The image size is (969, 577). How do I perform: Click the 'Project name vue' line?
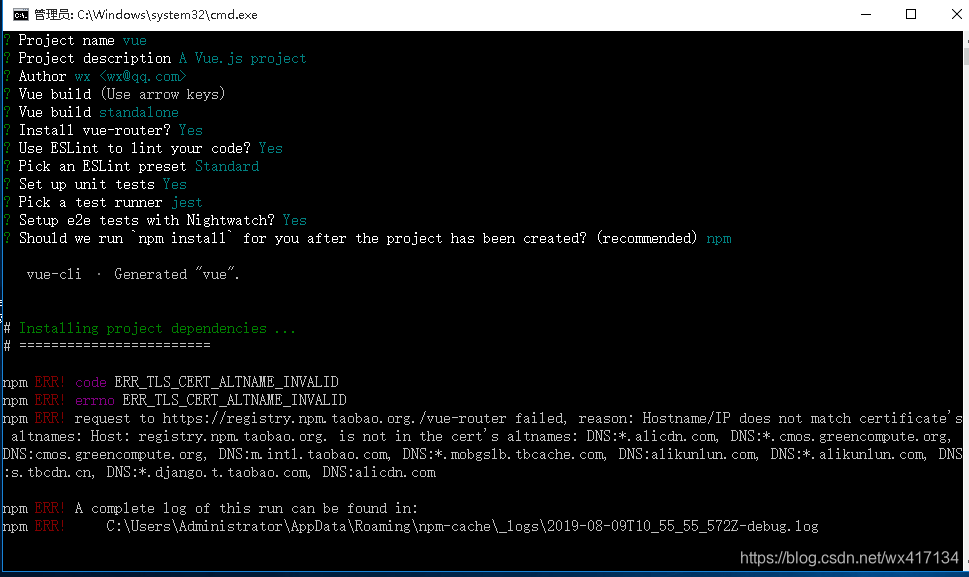[x=82, y=40]
